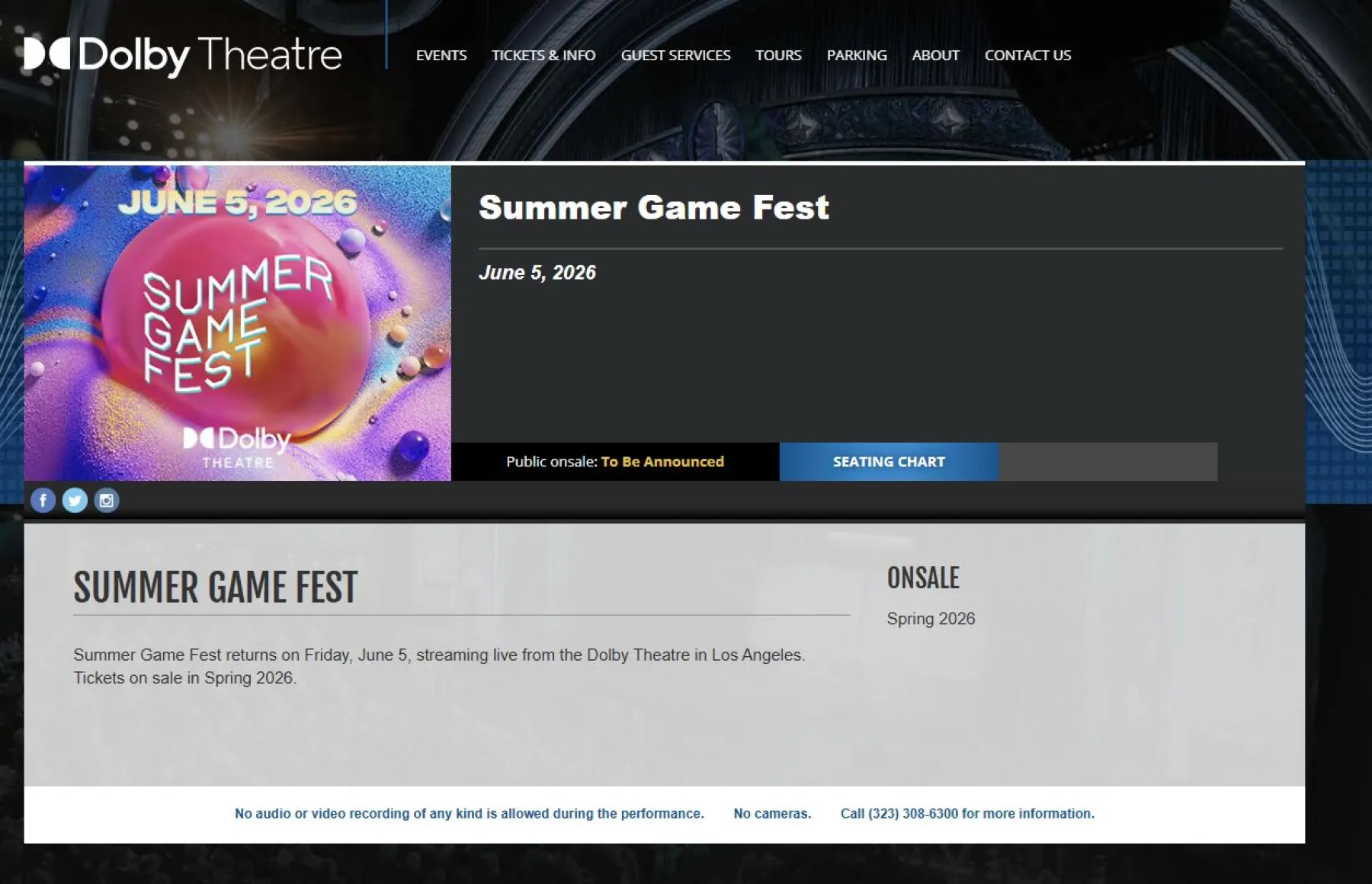Screen dimensions: 1372x884
Task: Open the TICKETS & INFO menu
Action: click(x=543, y=55)
